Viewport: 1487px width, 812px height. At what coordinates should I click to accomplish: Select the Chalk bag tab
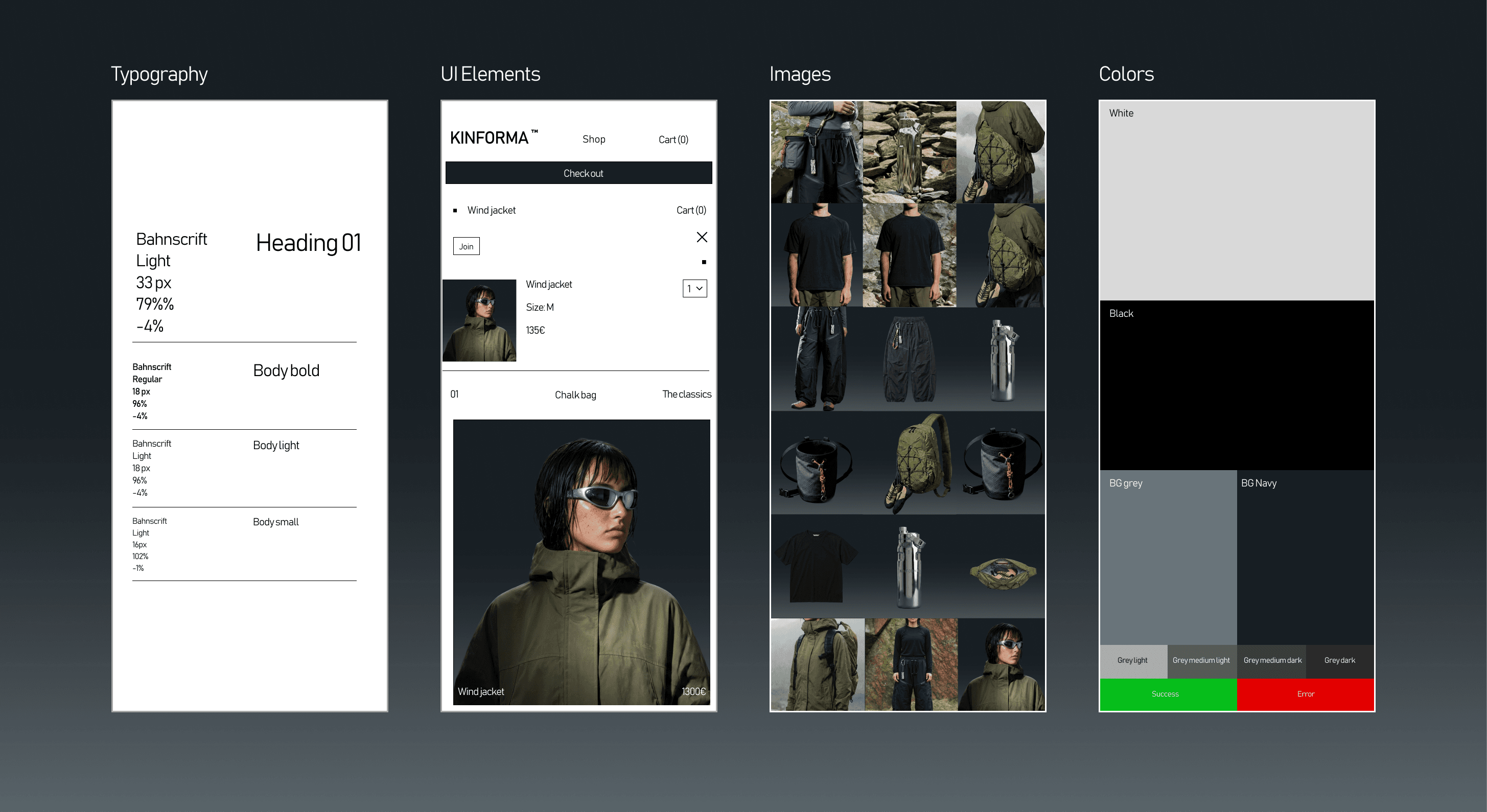(575, 395)
